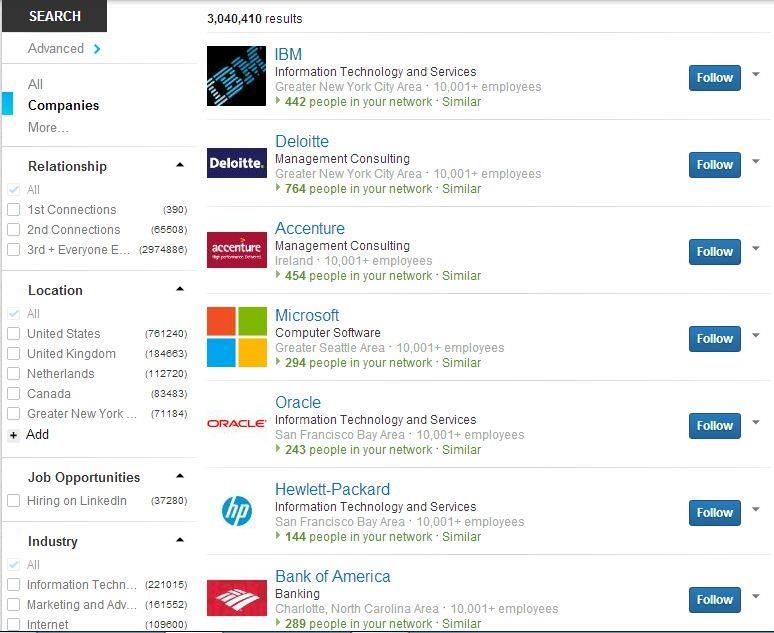The height and width of the screenshot is (633, 774).
Task: Open the HP round logo
Action: (236, 511)
